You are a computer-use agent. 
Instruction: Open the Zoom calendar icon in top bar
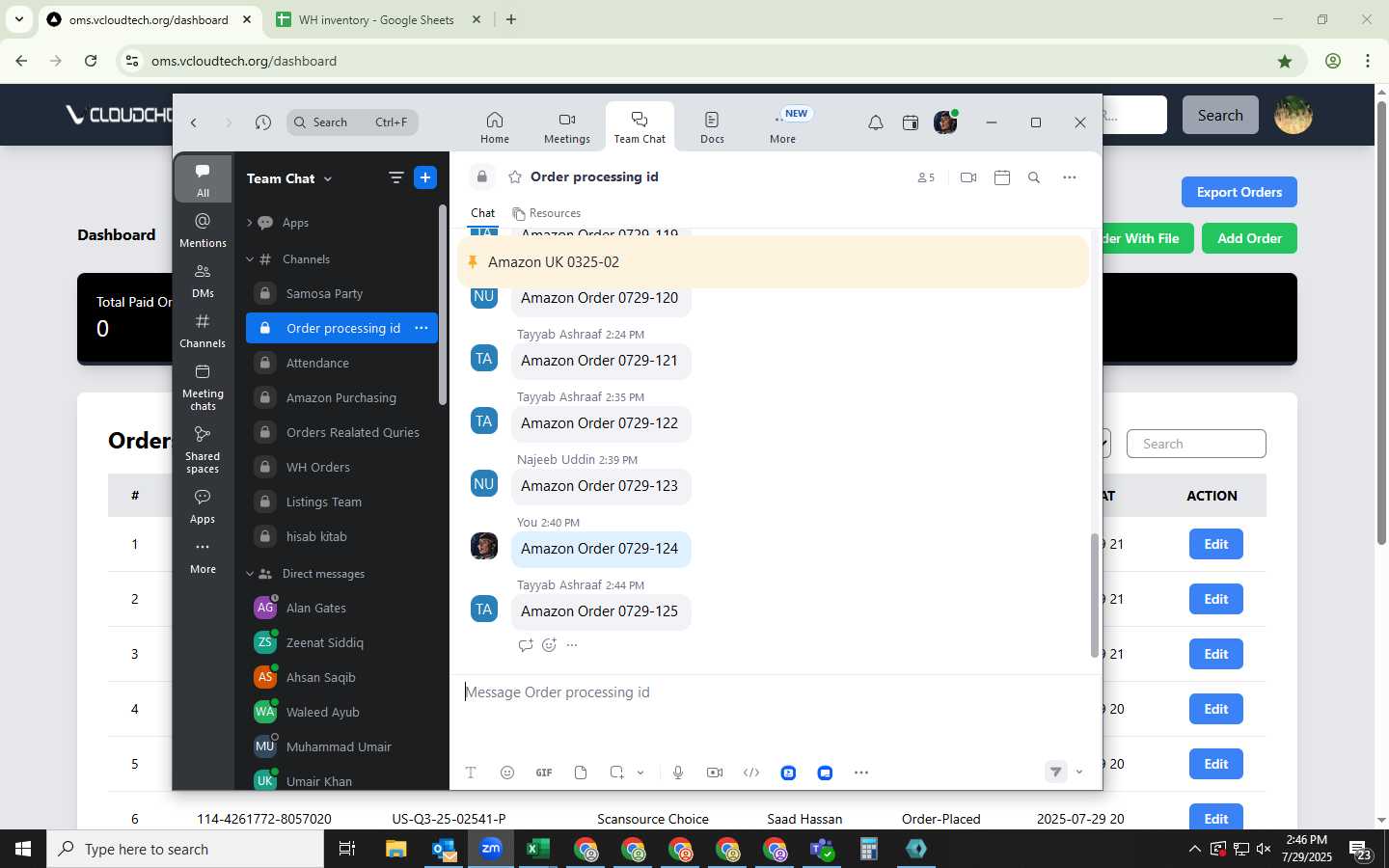point(910,122)
